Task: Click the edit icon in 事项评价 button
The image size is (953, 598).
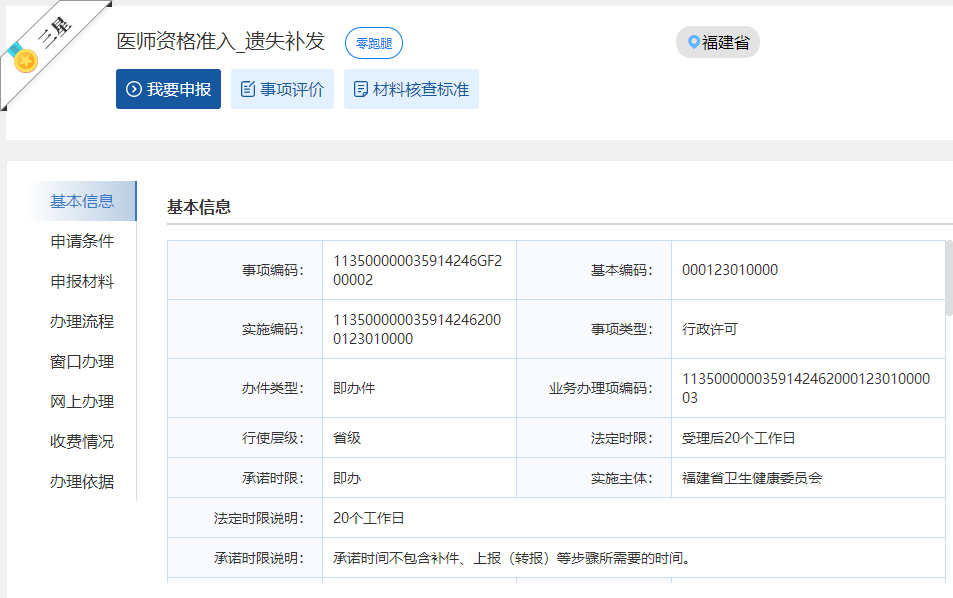Action: (248, 90)
